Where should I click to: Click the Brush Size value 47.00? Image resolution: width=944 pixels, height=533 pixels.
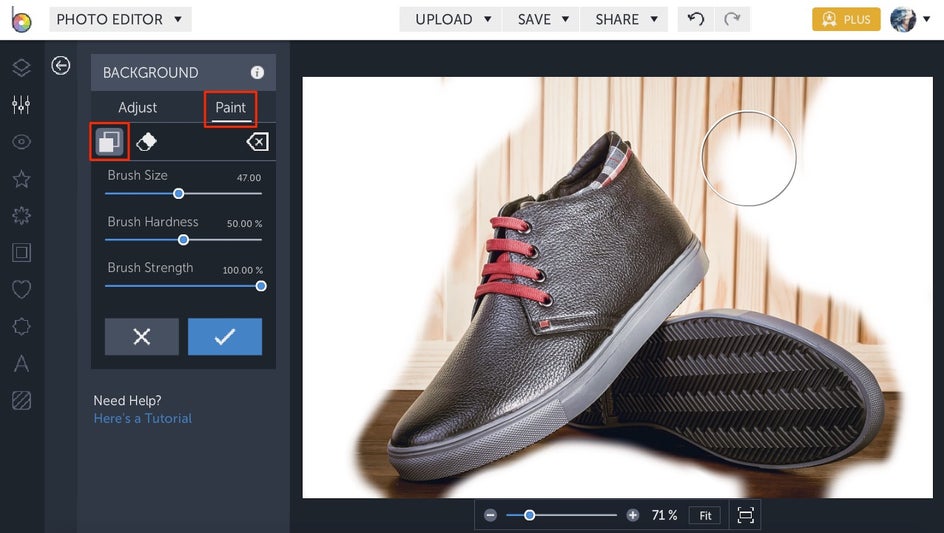coord(249,178)
